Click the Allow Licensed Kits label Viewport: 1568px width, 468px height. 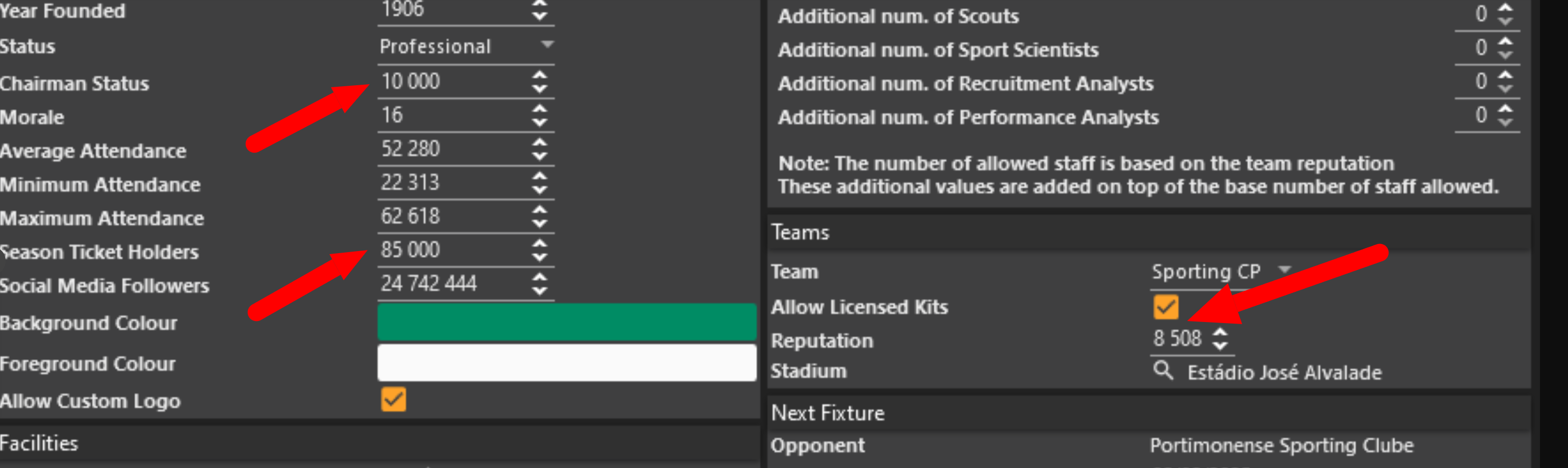860,307
